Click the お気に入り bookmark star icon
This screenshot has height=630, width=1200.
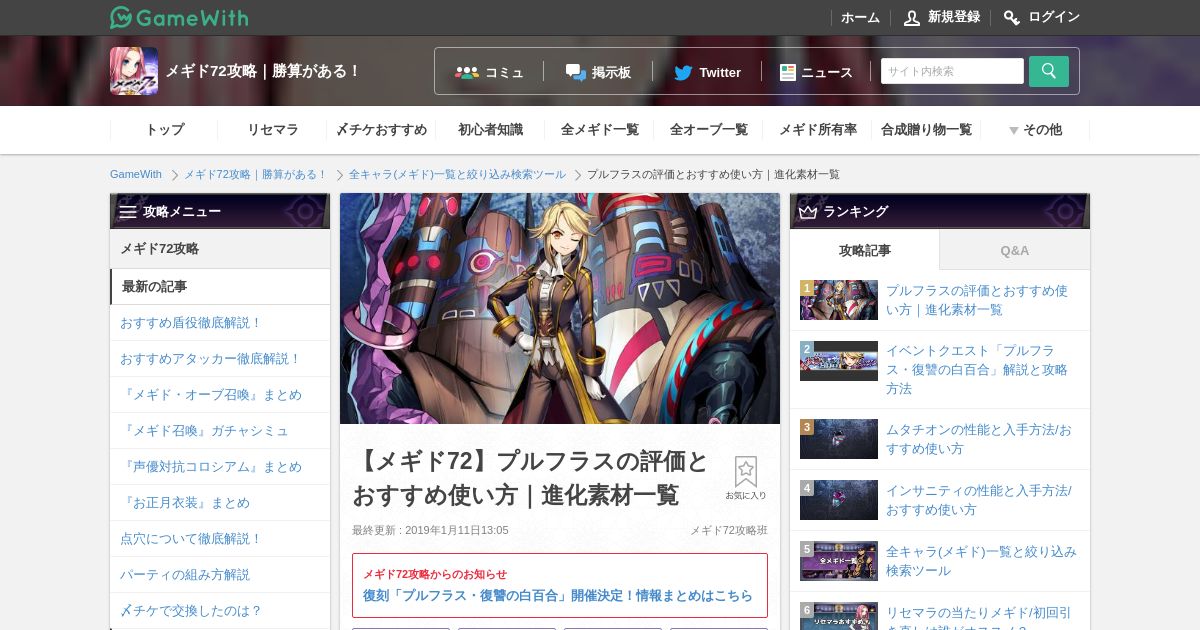746,478
